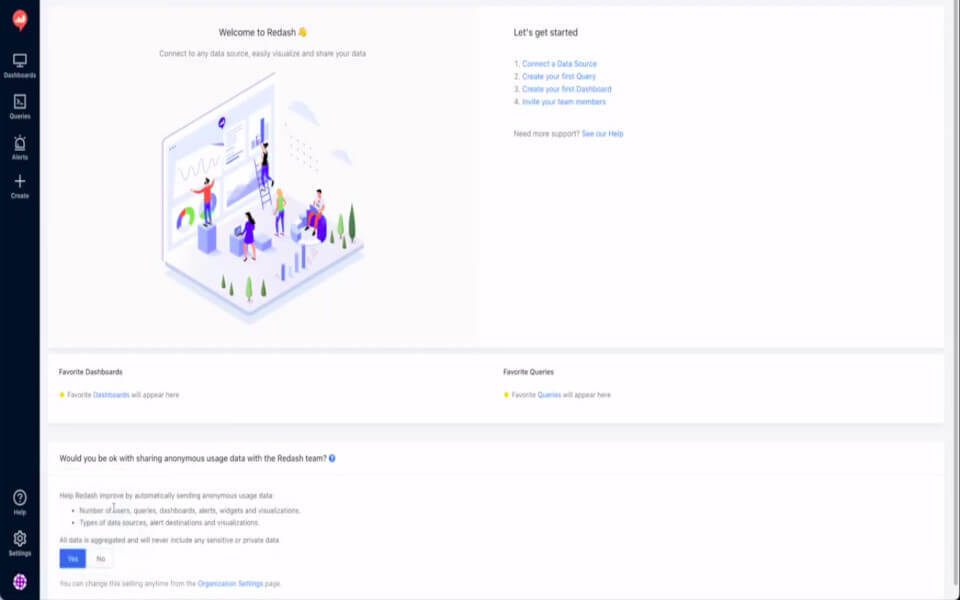Click the Favorite Queries section title

pos(528,372)
